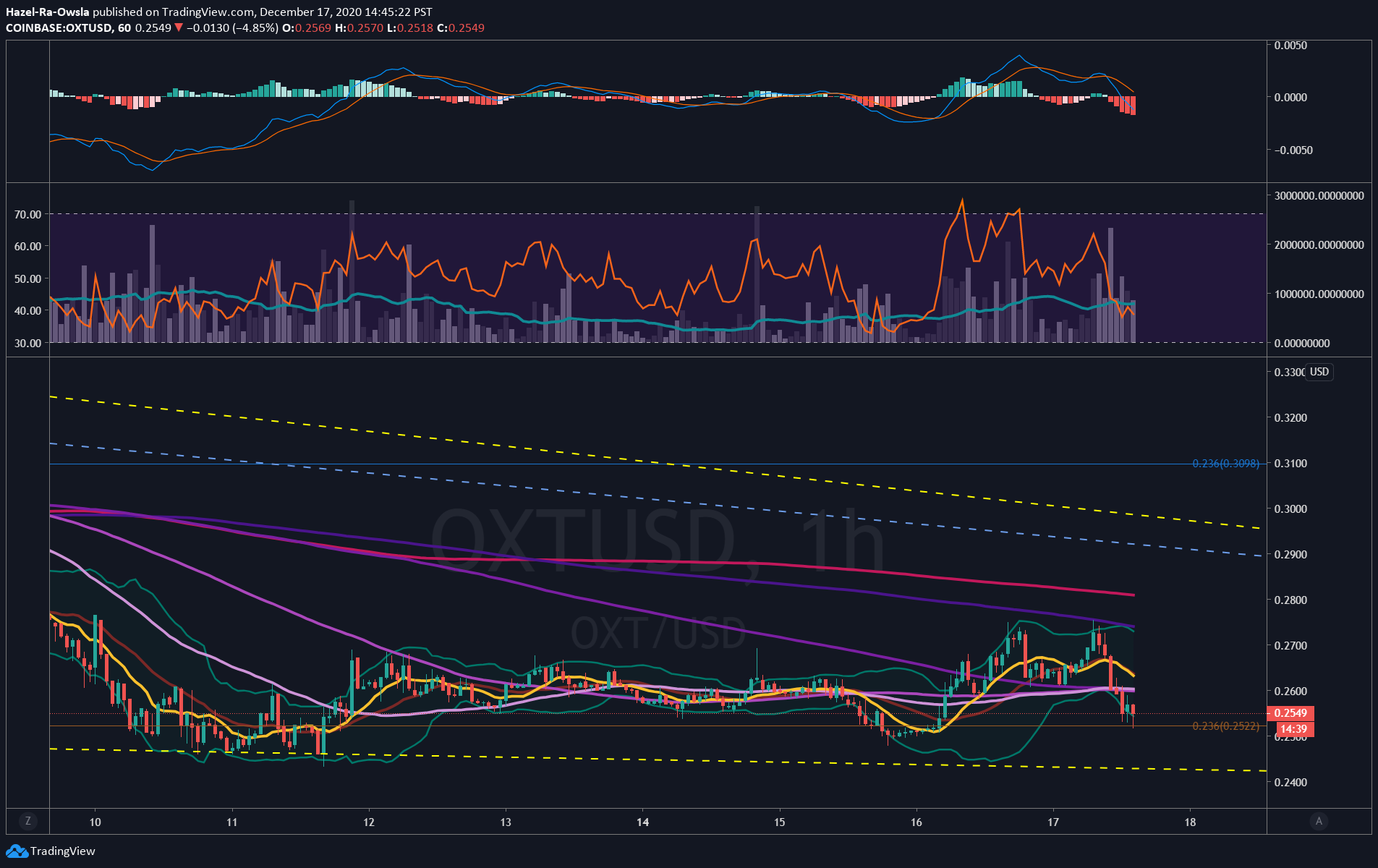
Task: Click the 0.2600 price axis label
Action: point(1290,692)
